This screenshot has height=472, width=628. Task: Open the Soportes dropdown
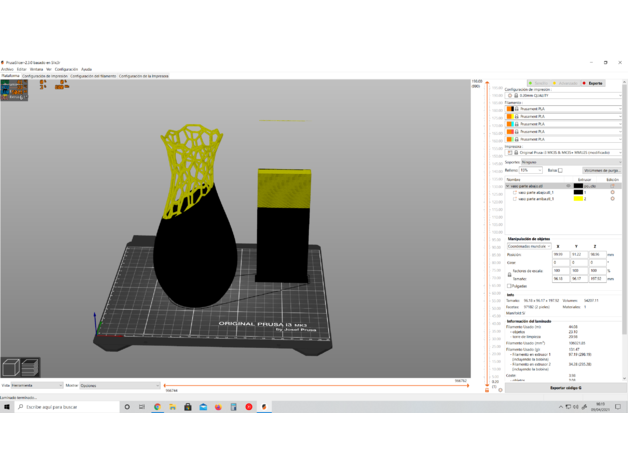[570, 162]
